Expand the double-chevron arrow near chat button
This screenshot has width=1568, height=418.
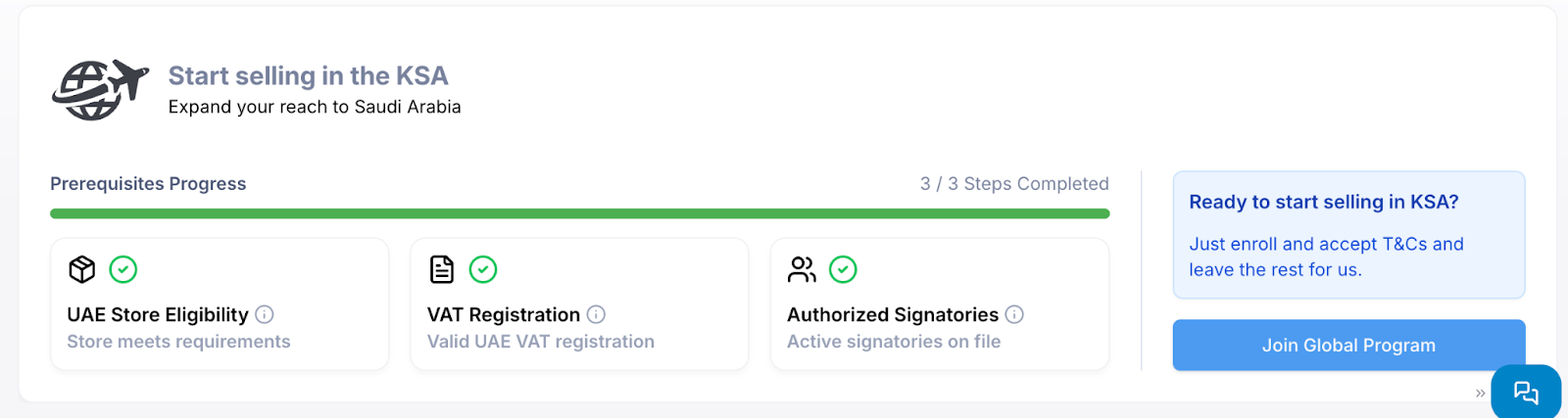pyautogui.click(x=1480, y=394)
